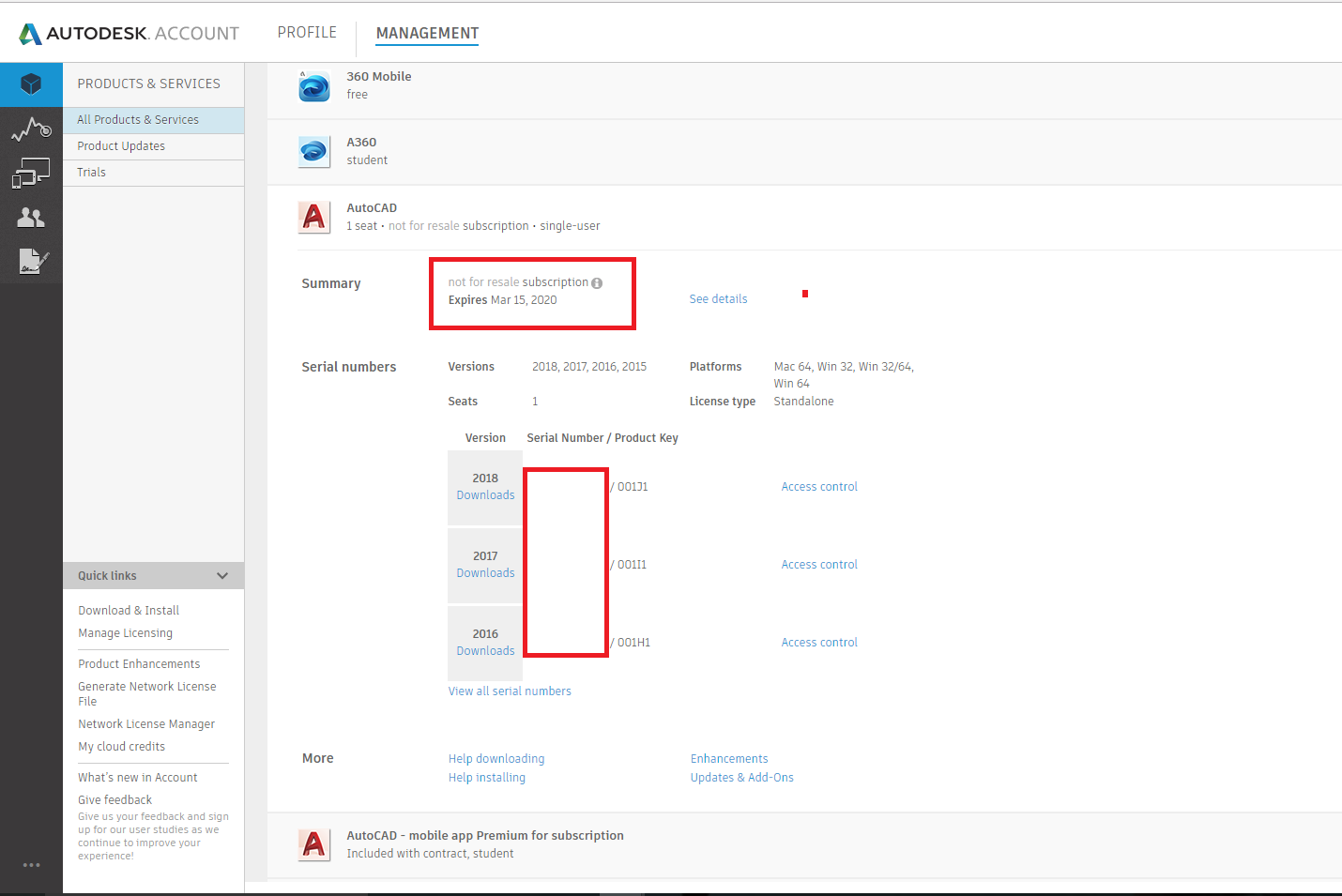Open Downloads for AutoCAD 2017

(485, 573)
